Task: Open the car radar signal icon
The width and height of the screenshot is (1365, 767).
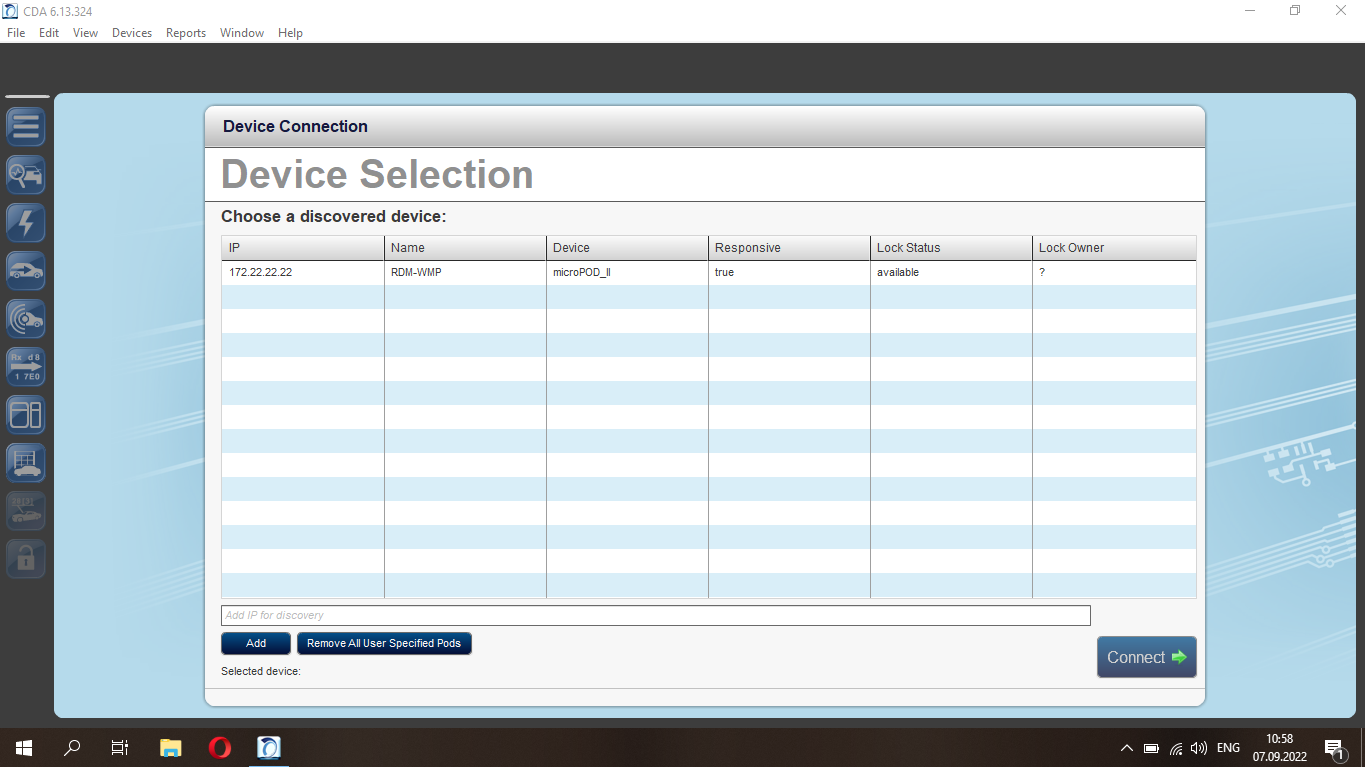Action: tap(26, 319)
